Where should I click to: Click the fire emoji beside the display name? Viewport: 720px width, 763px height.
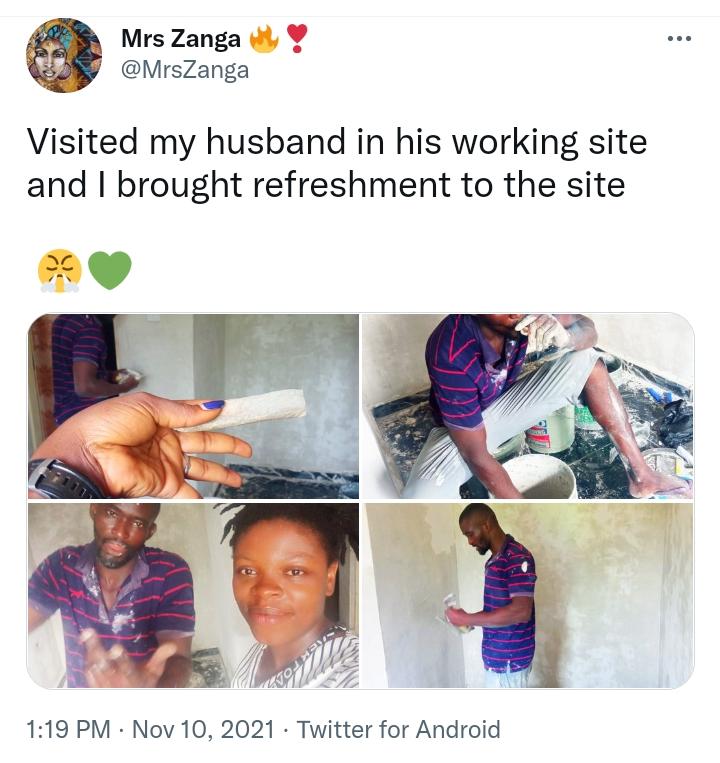click(264, 39)
